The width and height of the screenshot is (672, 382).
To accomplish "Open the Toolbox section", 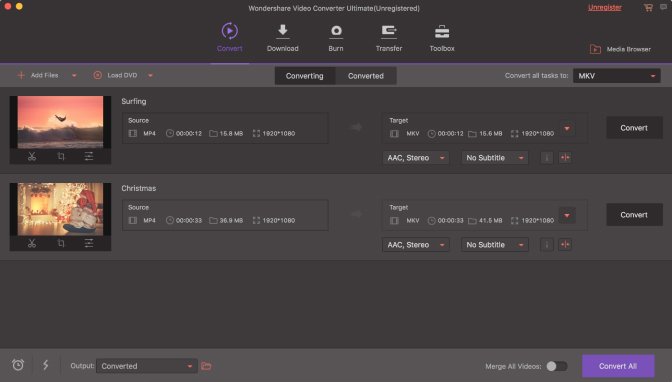I will tap(442, 38).
